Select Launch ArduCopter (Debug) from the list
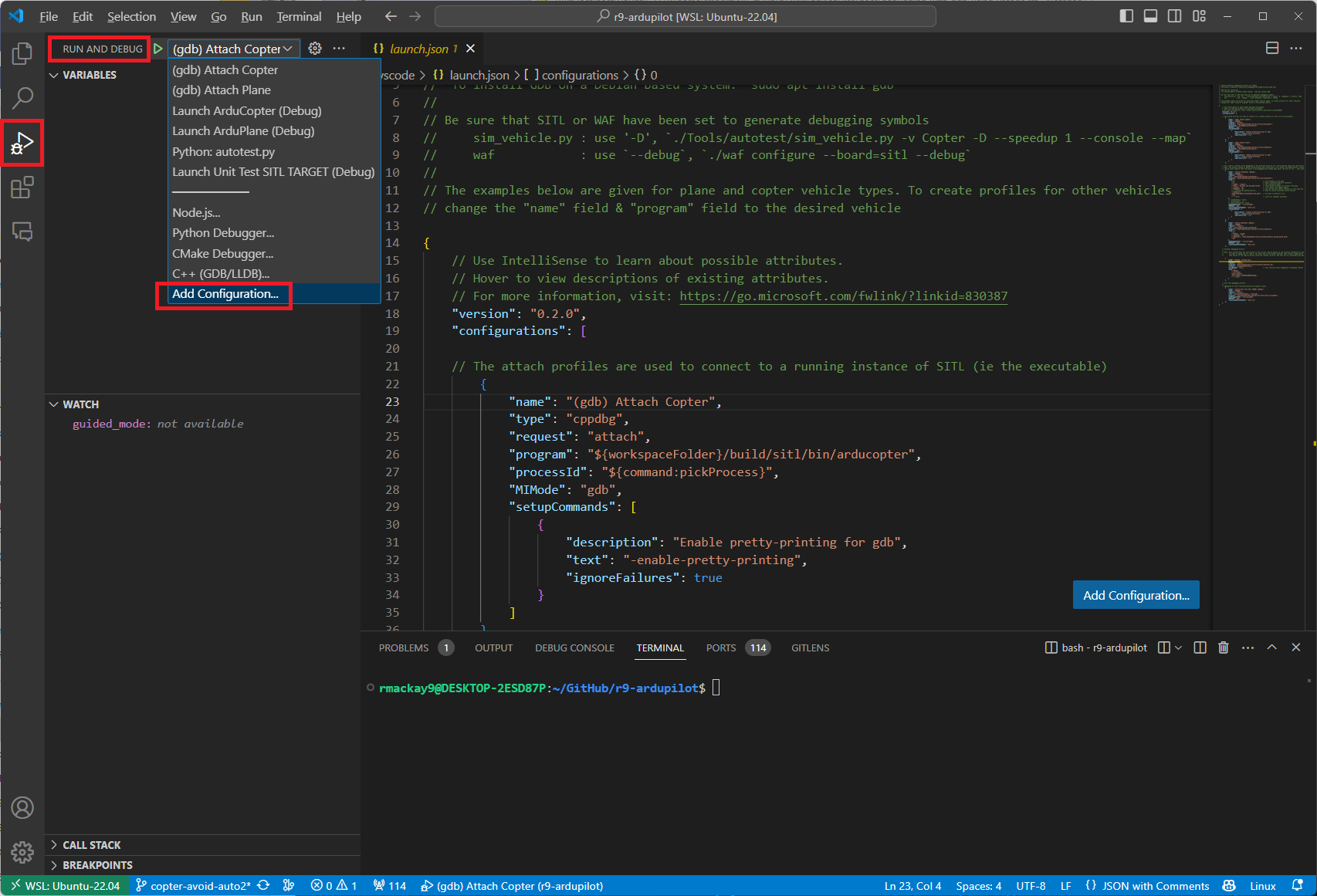 click(247, 110)
